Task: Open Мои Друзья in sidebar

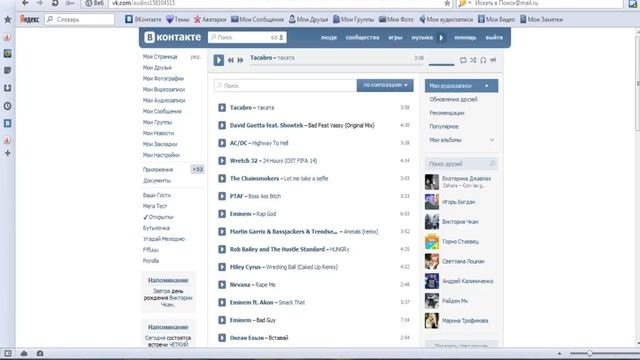Action: click(157, 68)
